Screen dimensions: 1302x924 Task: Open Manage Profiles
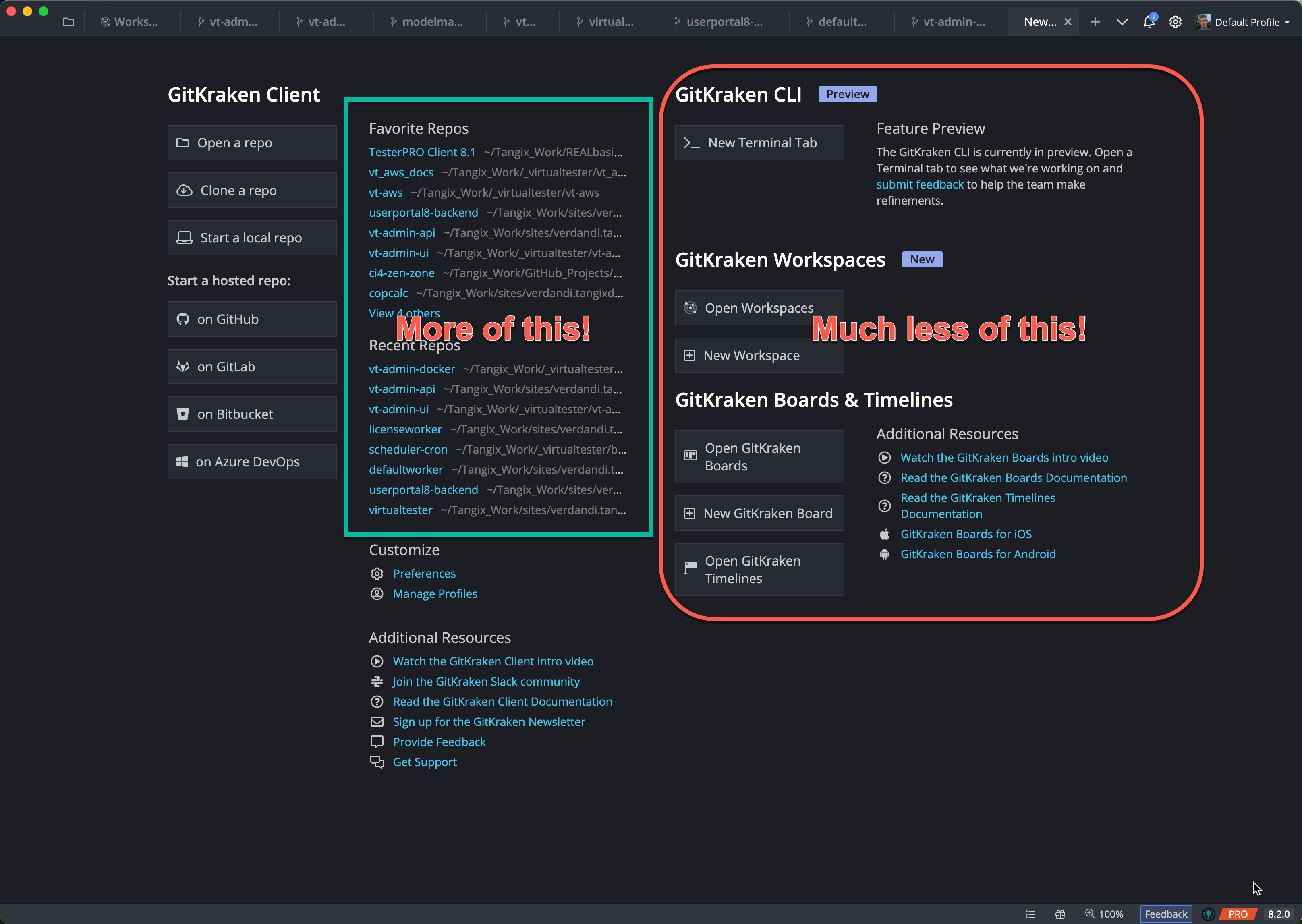tap(435, 594)
